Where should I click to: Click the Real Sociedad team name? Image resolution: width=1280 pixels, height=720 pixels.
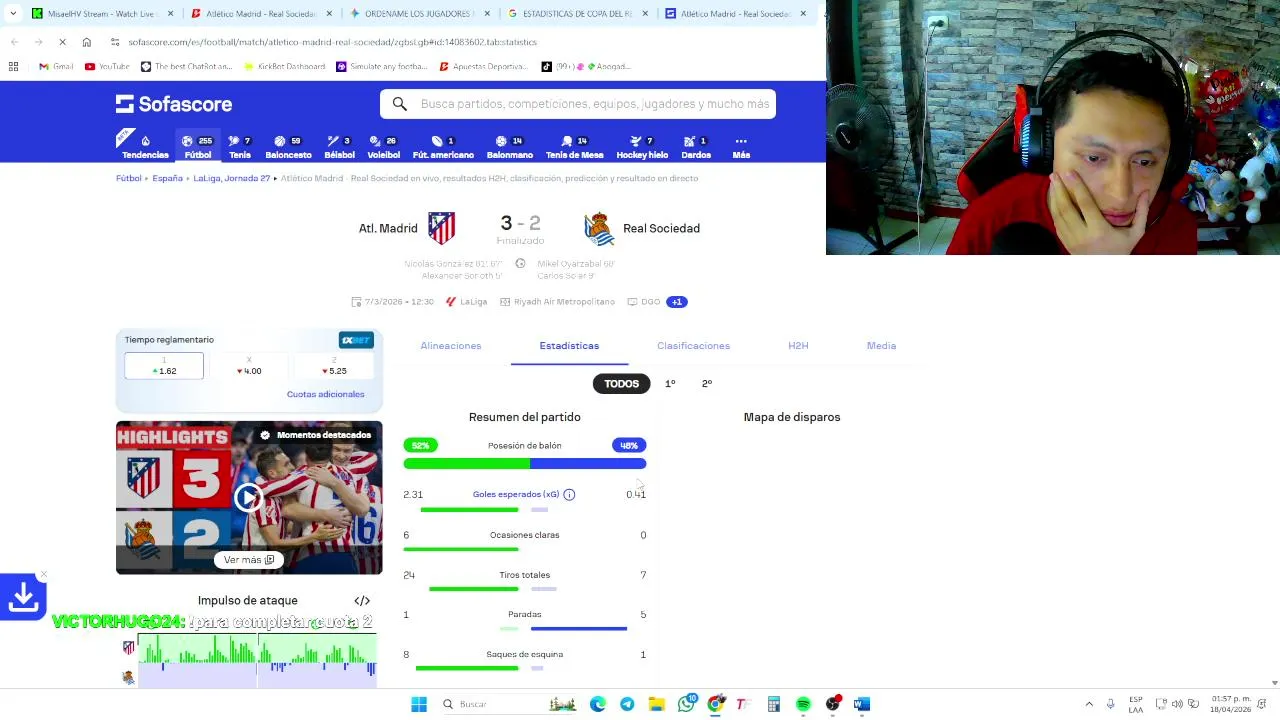661,228
